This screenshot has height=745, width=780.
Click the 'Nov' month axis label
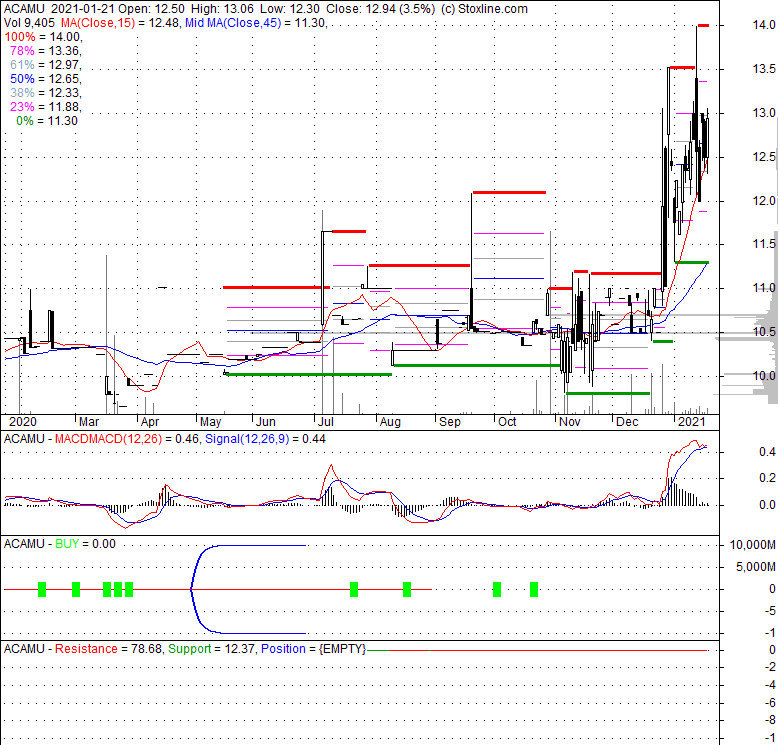coord(570,422)
